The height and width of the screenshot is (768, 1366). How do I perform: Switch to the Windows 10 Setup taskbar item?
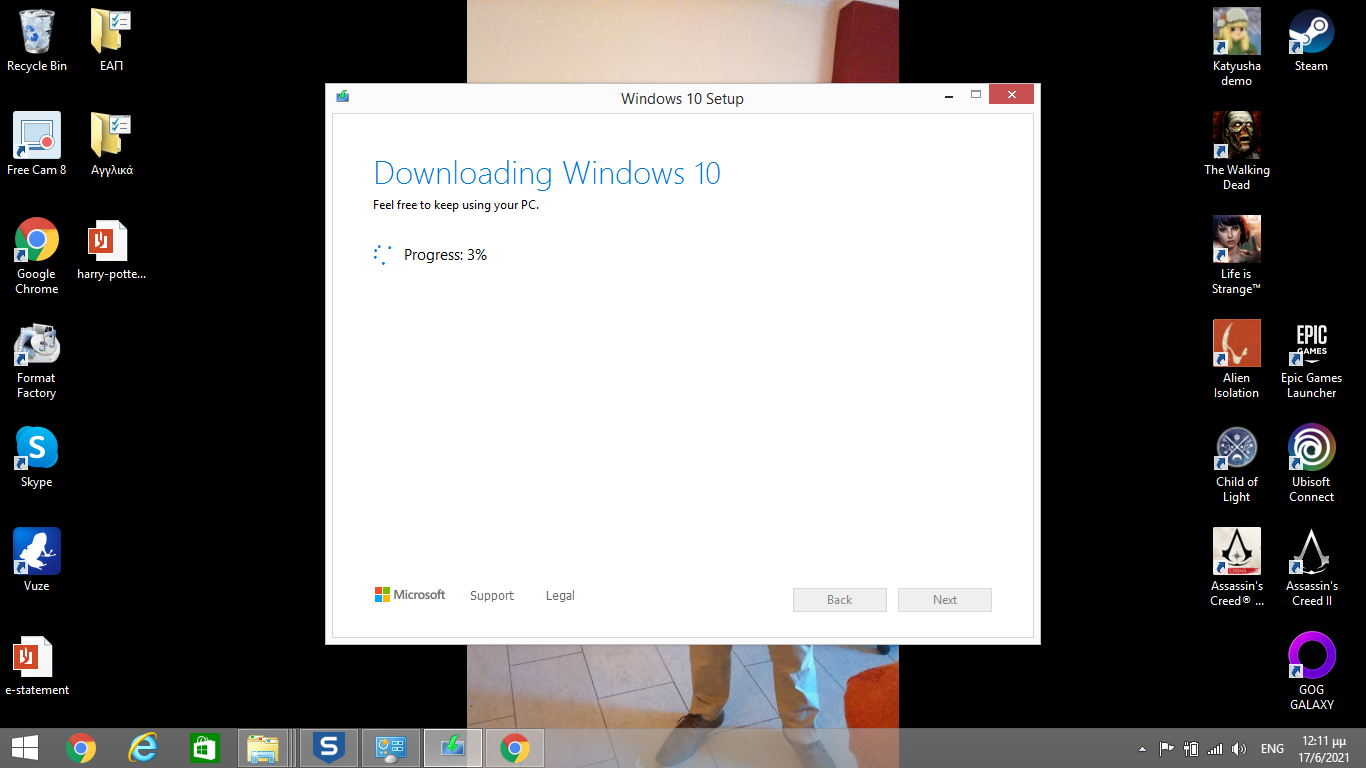[453, 748]
